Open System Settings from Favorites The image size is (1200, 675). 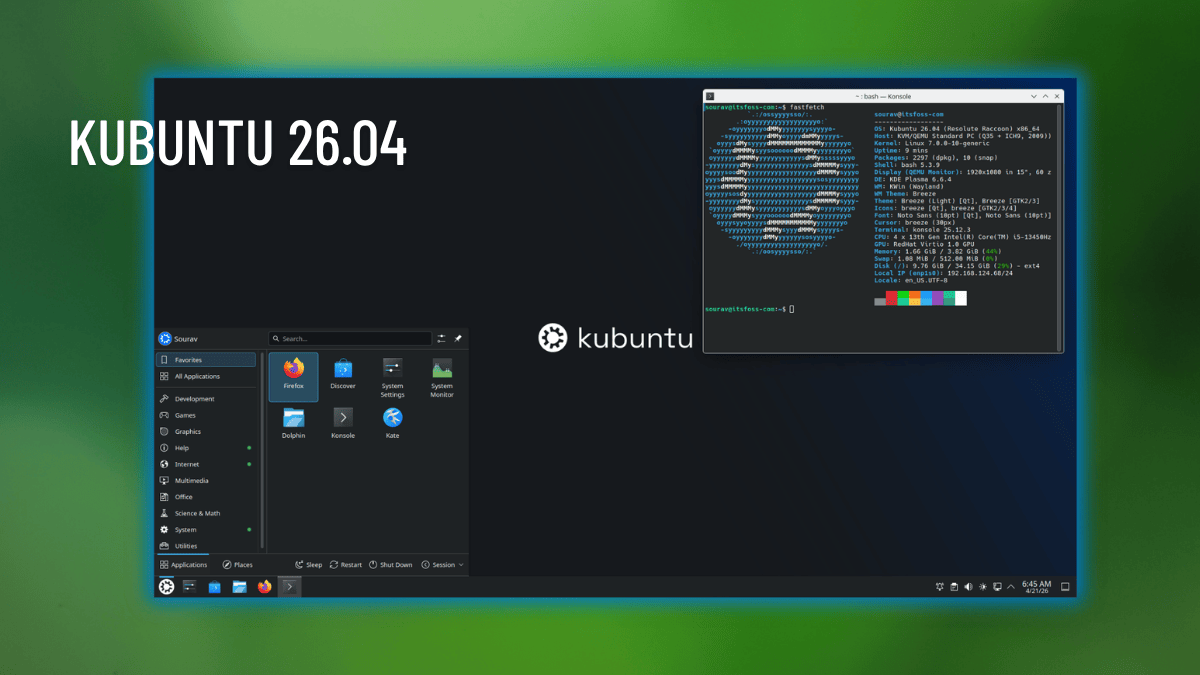point(392,376)
